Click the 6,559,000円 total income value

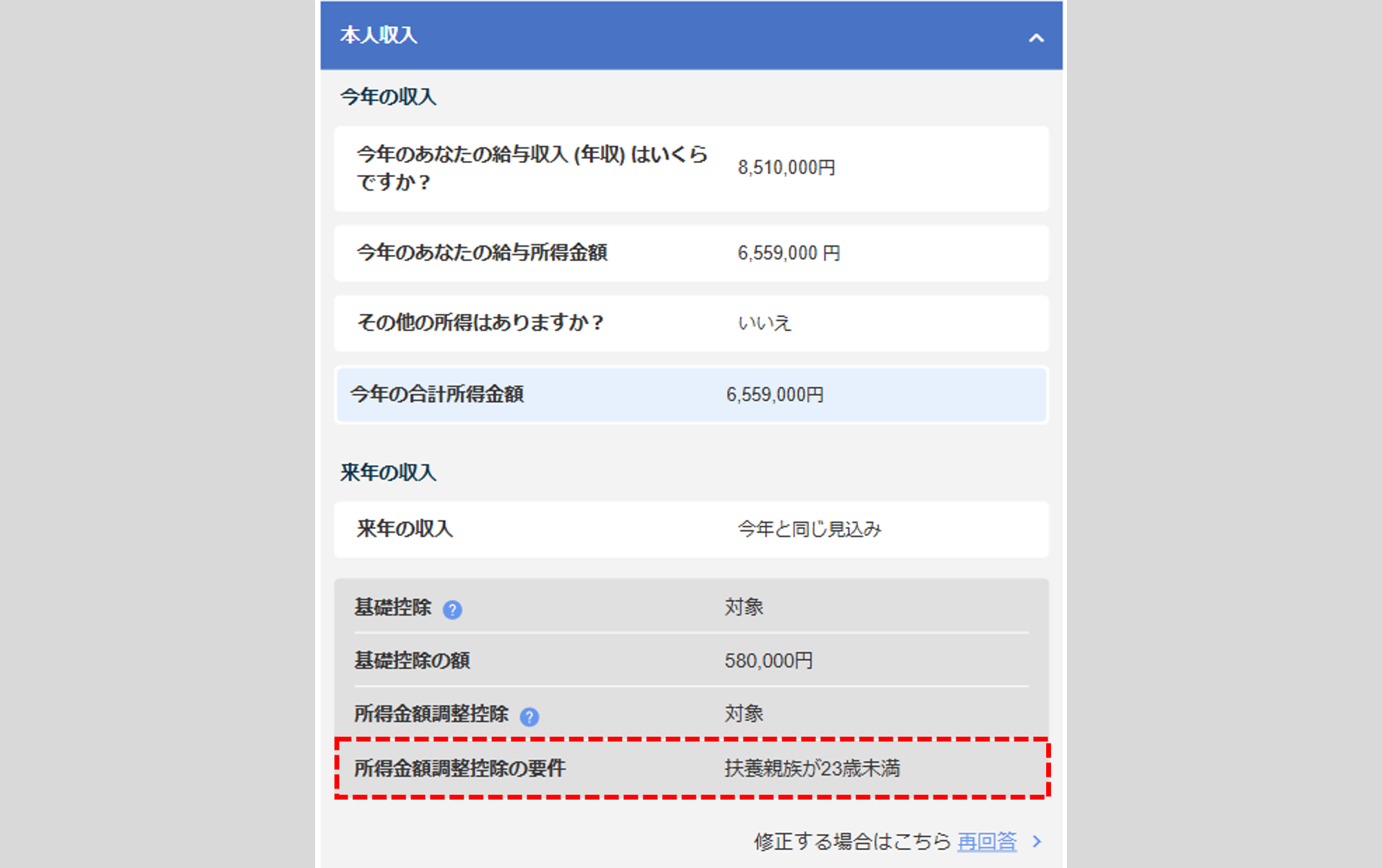coord(775,395)
